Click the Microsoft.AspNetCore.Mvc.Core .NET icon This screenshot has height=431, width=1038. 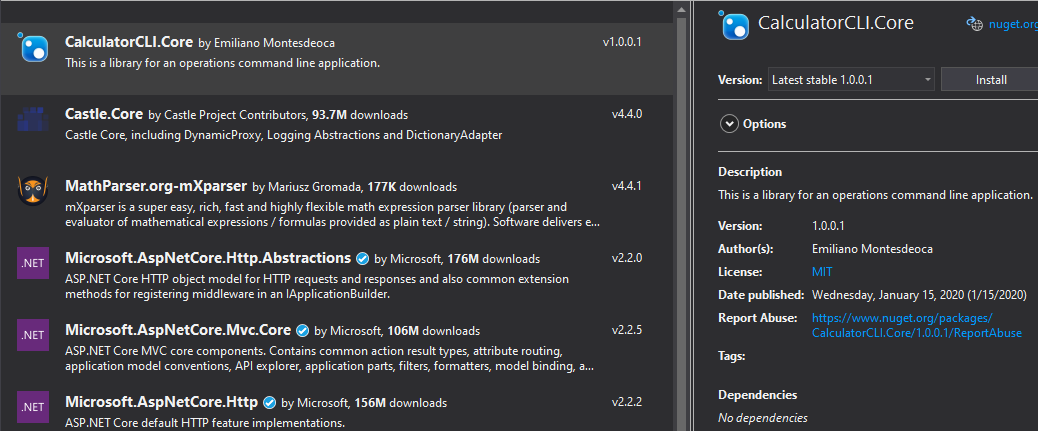tap(33, 334)
